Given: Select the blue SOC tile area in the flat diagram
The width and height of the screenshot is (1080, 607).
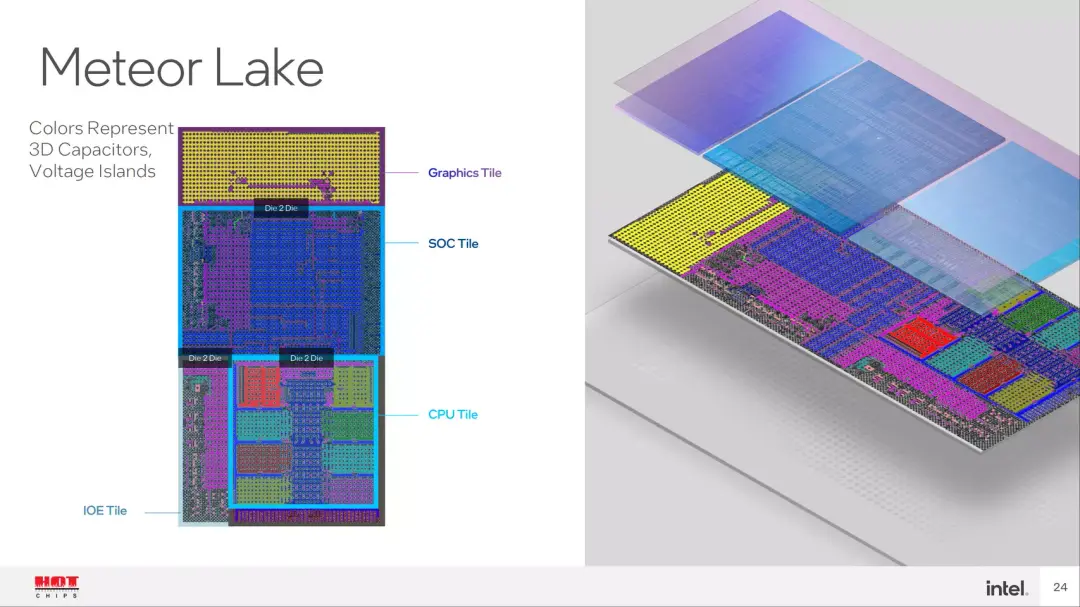Looking at the screenshot, I should pyautogui.click(x=281, y=280).
